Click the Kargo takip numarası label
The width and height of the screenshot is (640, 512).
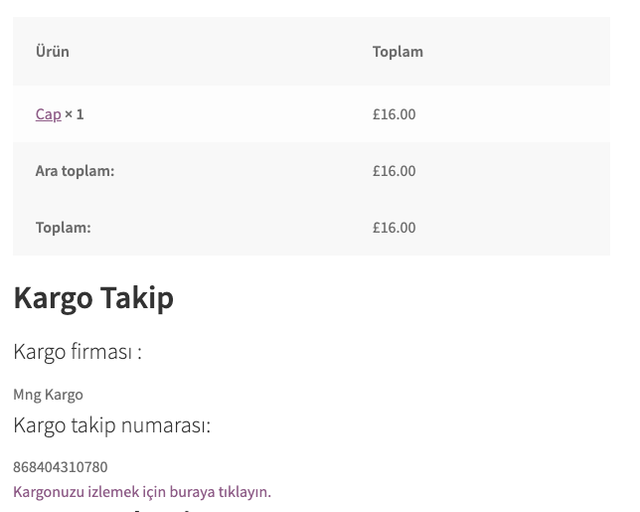(112, 425)
